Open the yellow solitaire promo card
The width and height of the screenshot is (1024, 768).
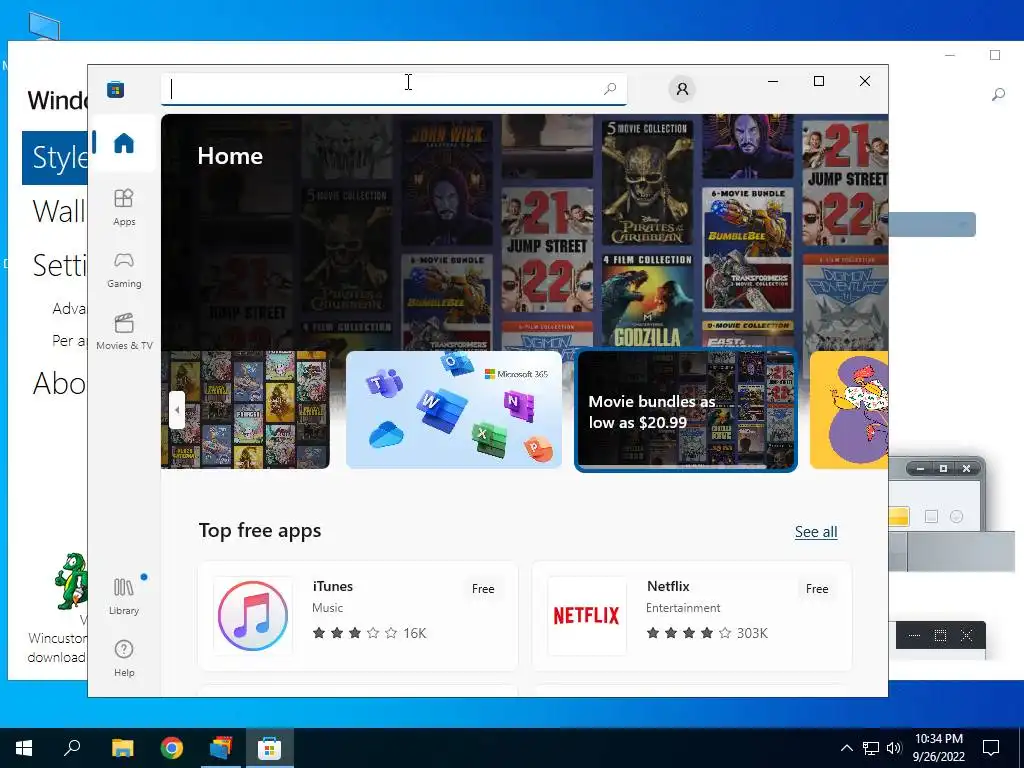[x=848, y=409]
